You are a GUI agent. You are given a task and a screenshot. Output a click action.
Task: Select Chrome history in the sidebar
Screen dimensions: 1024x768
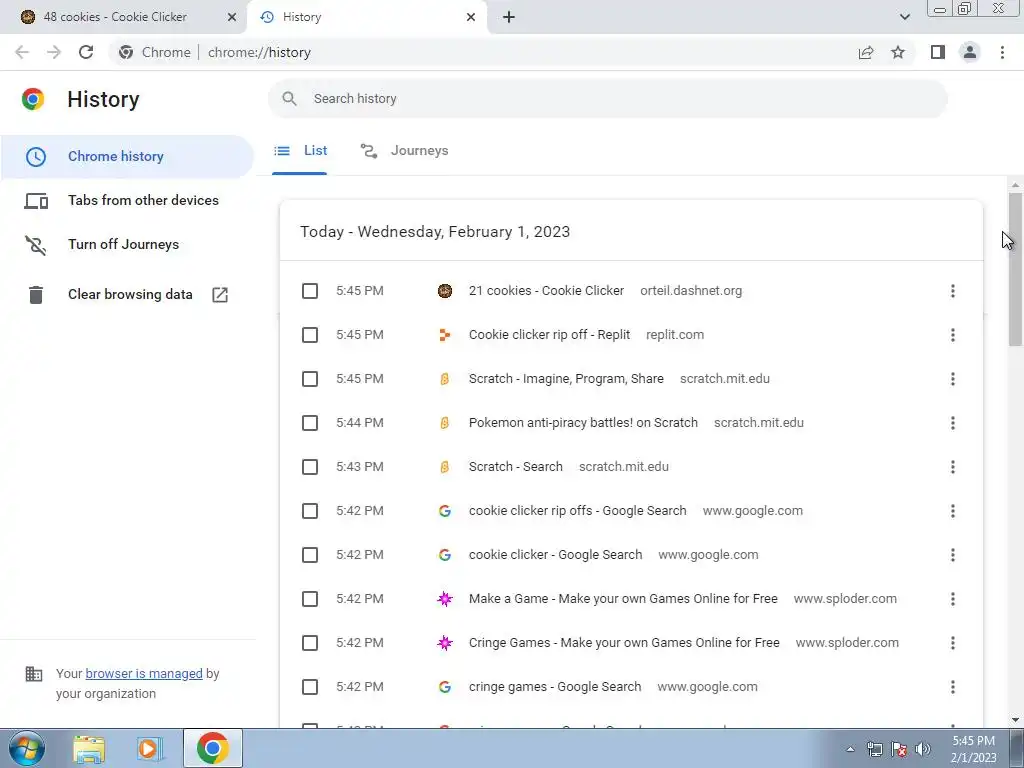pyautogui.click(x=127, y=157)
